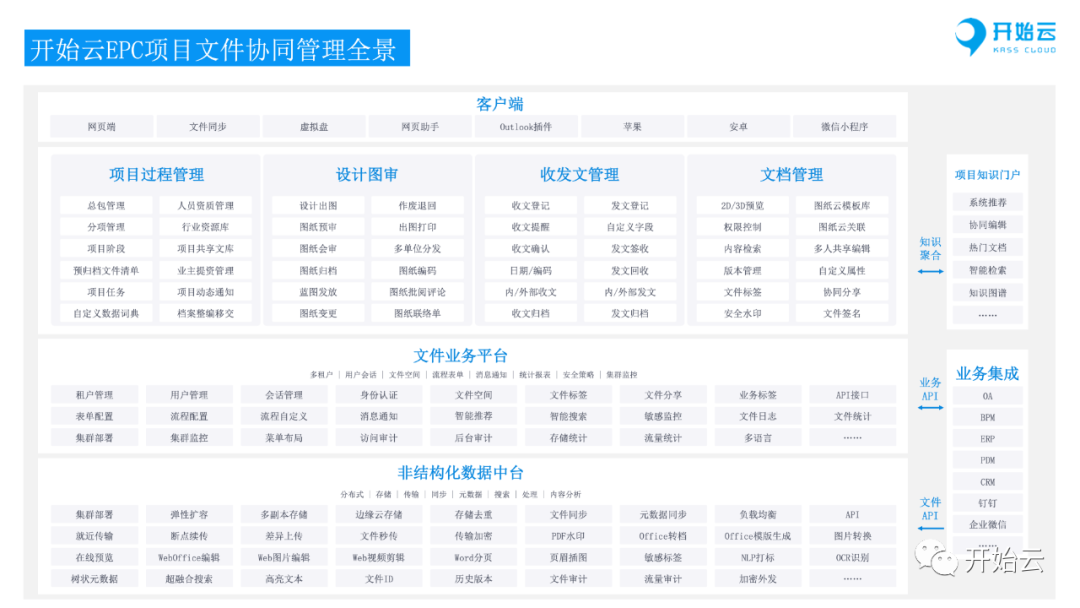Open the Outlook插件 client box
The height and width of the screenshot is (608, 1080).
(x=525, y=127)
